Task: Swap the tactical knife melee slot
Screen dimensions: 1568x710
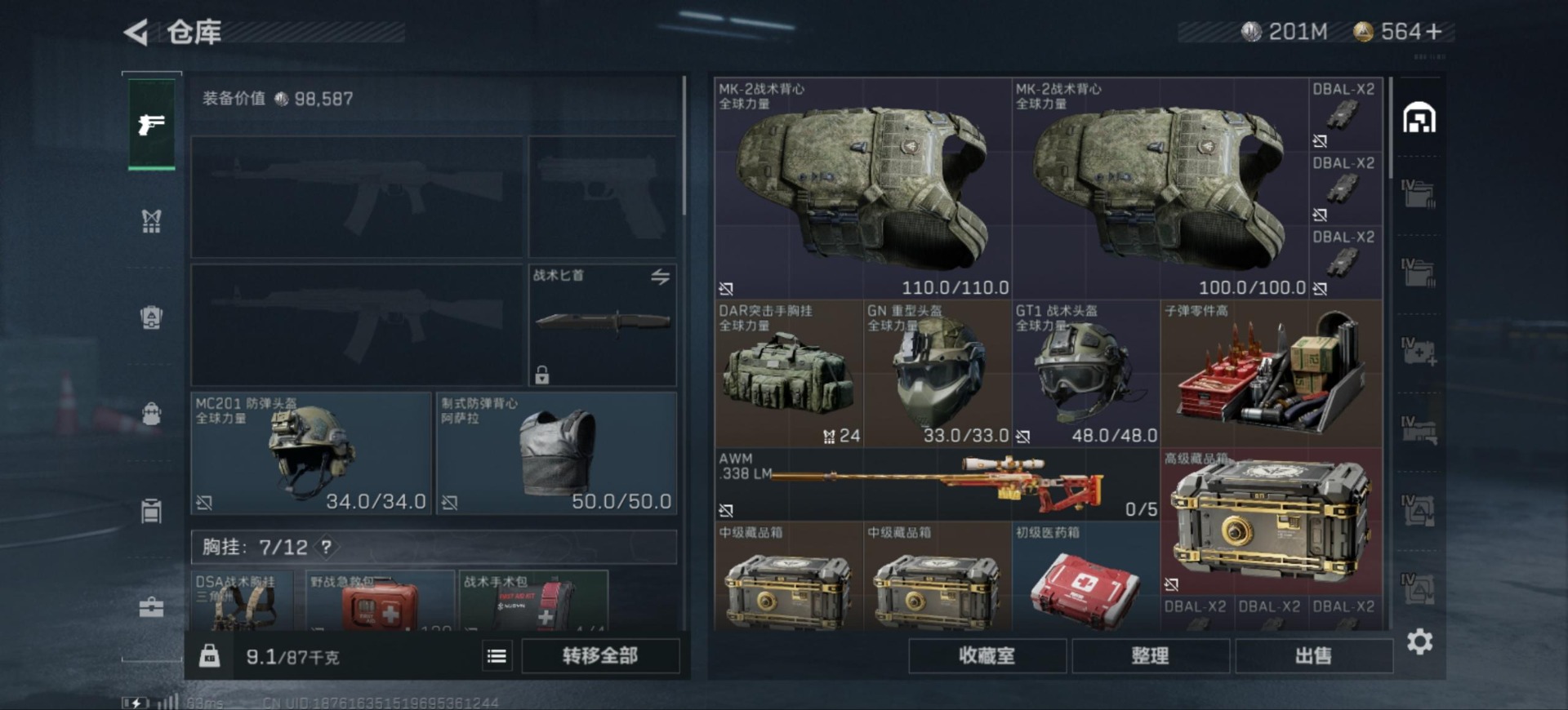Action: 660,277
